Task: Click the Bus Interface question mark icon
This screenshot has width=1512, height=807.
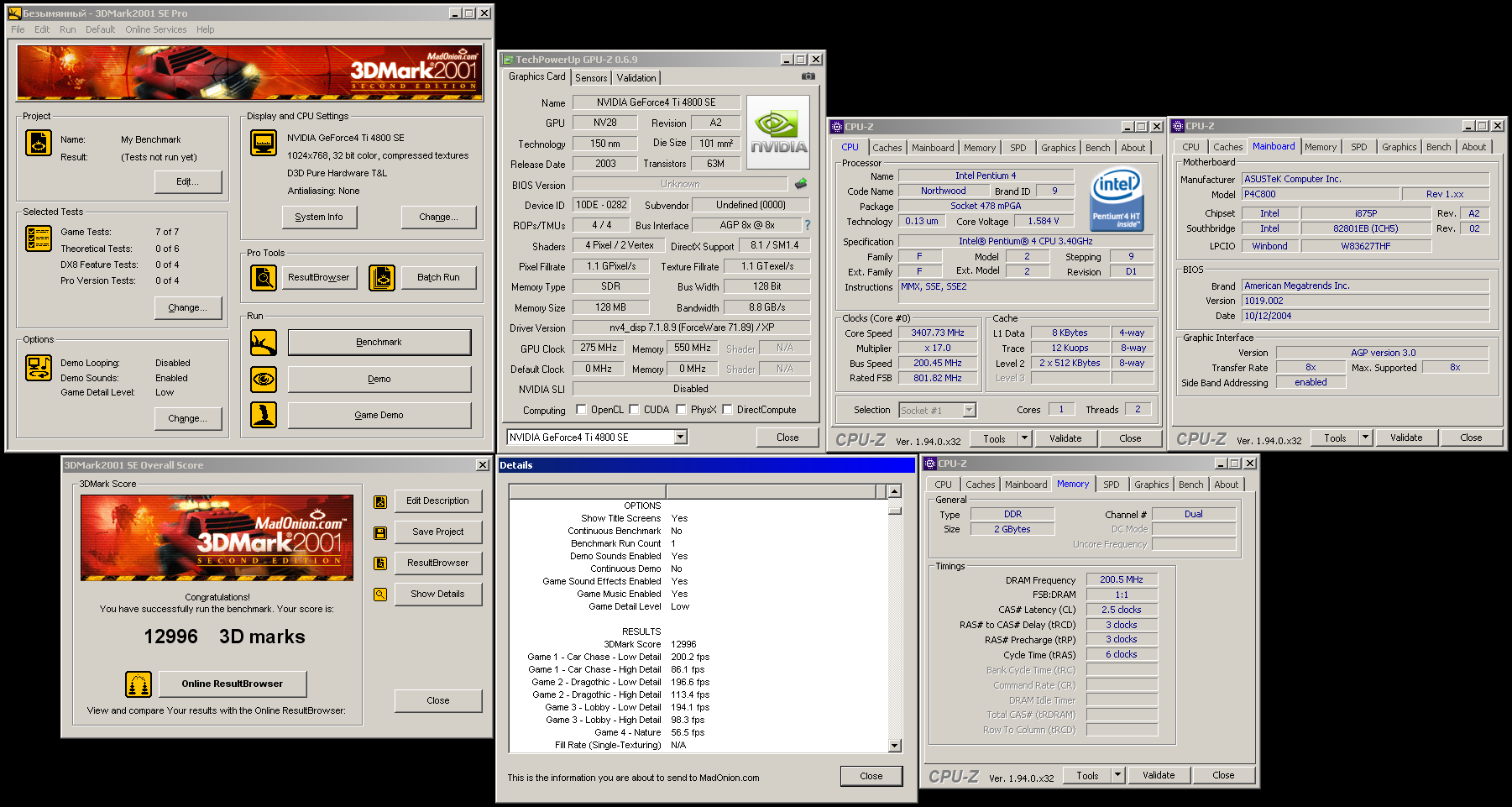Action: [x=808, y=225]
